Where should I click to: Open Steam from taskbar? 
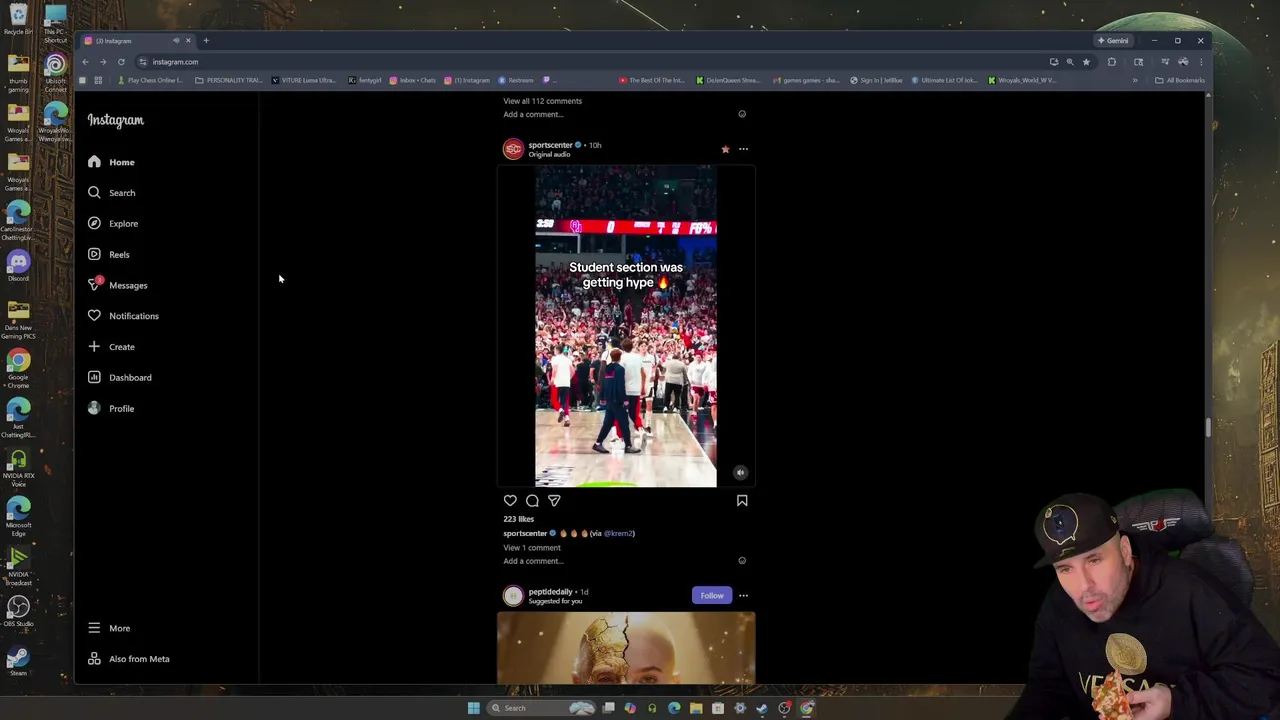762,708
